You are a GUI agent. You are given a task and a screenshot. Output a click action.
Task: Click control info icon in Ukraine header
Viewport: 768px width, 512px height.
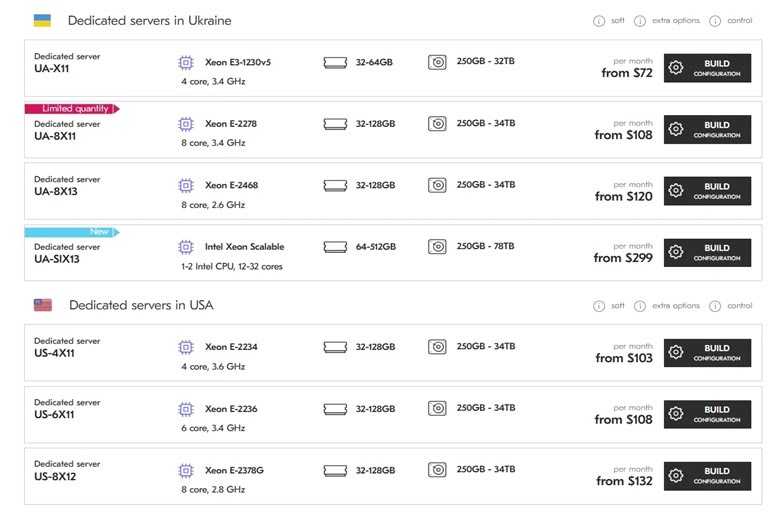tap(715, 21)
